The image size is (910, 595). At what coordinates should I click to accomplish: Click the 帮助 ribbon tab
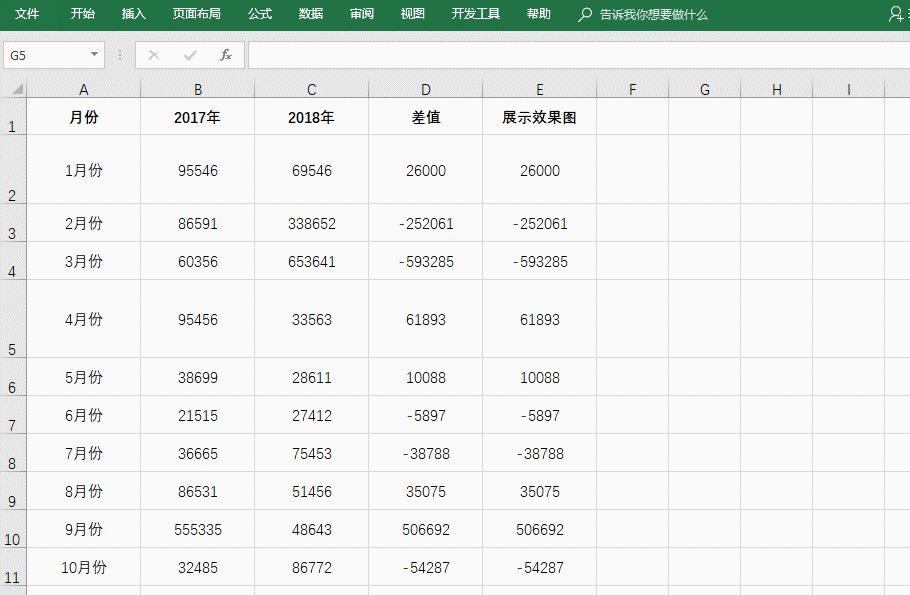pos(538,15)
